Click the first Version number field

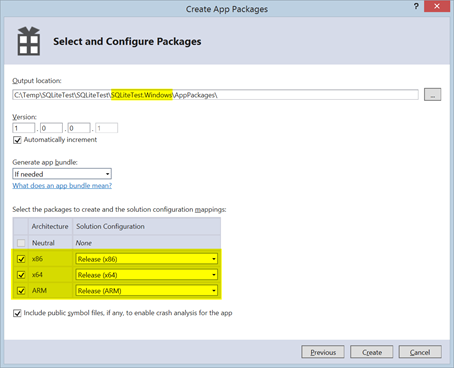24,128
